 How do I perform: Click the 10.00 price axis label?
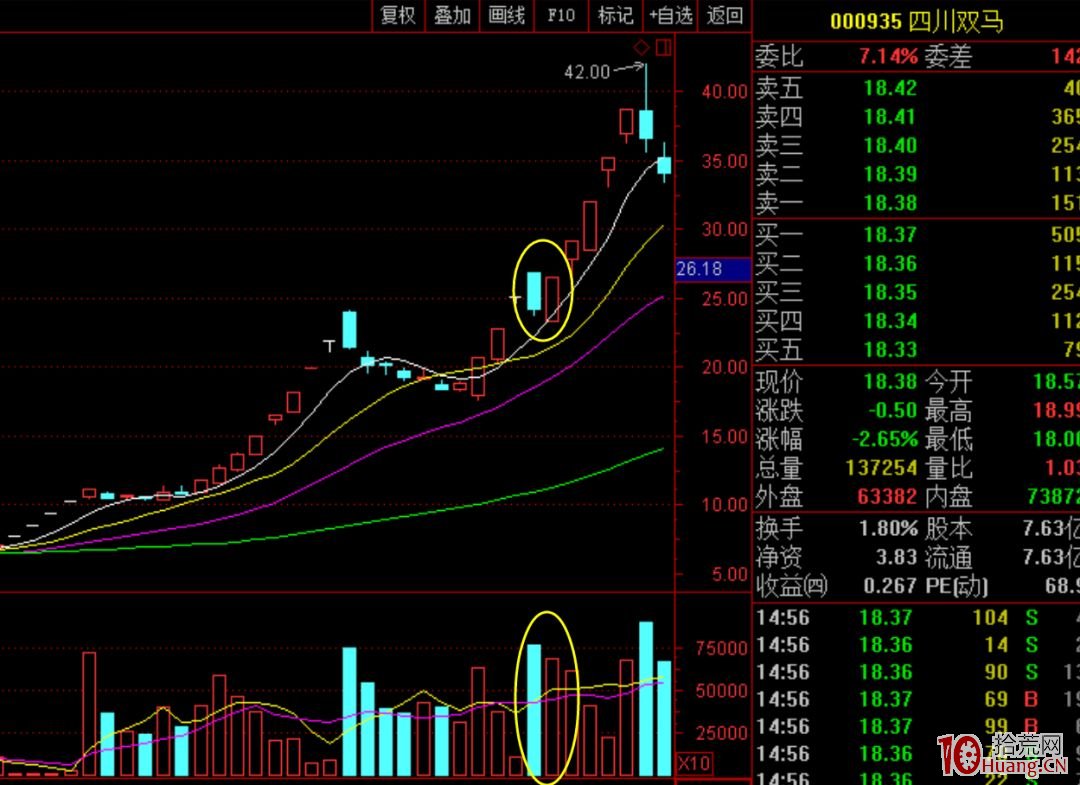coord(725,505)
